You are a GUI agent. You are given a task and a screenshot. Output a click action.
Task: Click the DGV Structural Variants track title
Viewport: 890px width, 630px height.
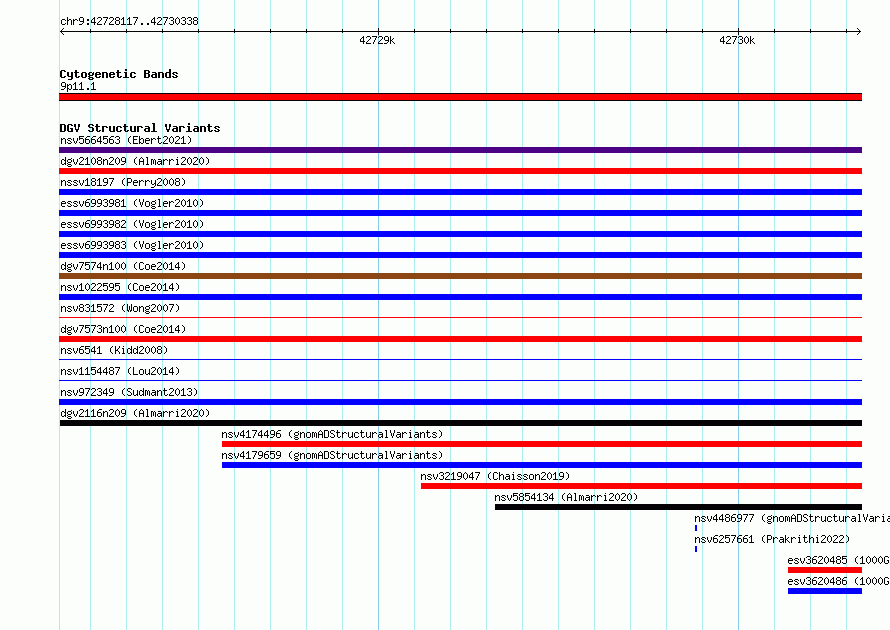point(140,128)
